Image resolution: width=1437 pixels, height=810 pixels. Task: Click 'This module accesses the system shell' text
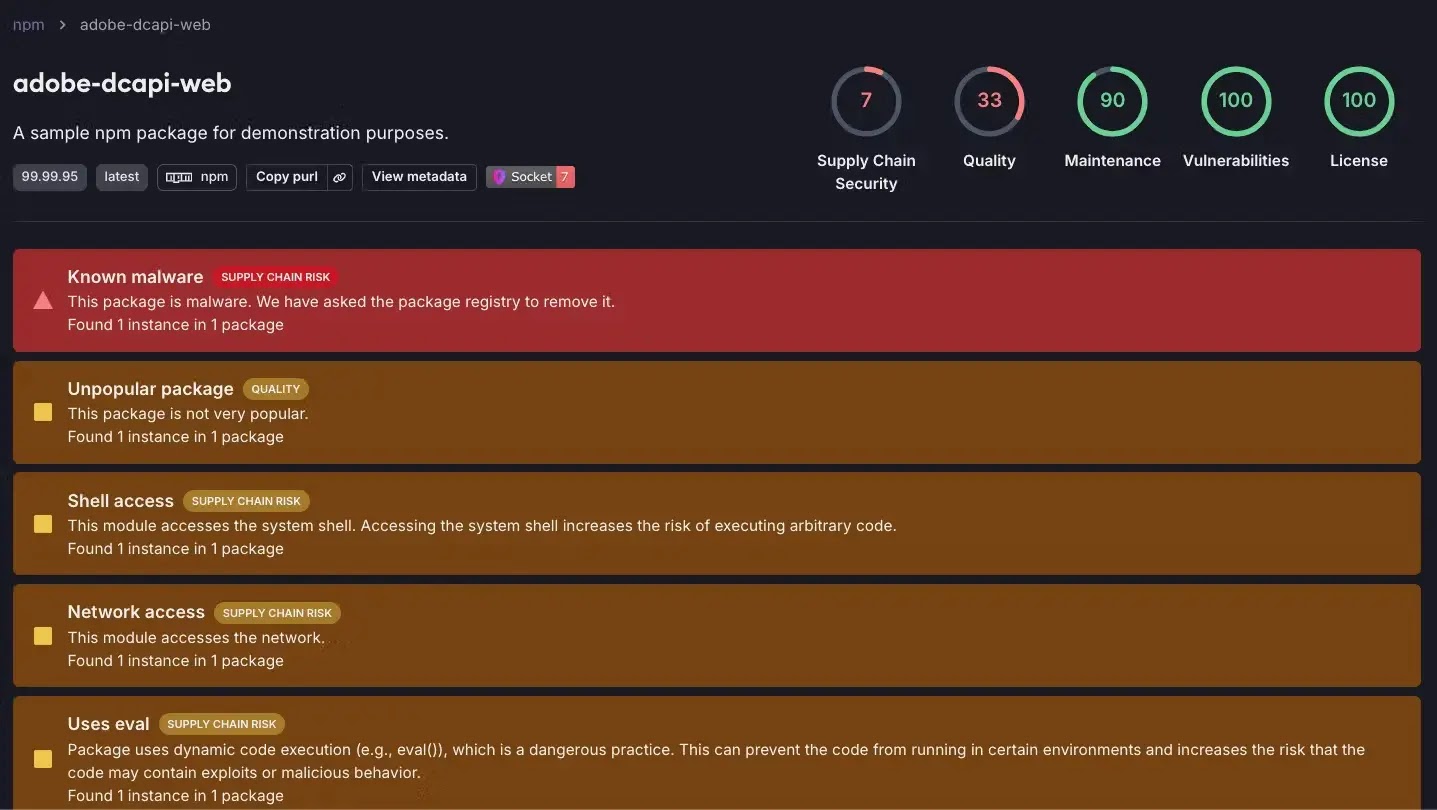coord(482,525)
